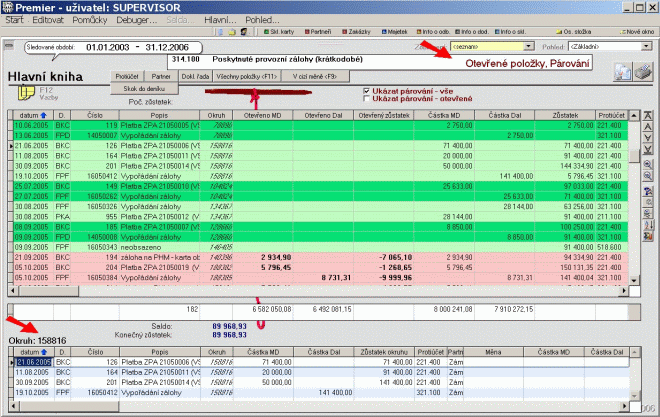This screenshot has width=660, height=417.
Task: Open the Debuger... menu
Action: 136,20
